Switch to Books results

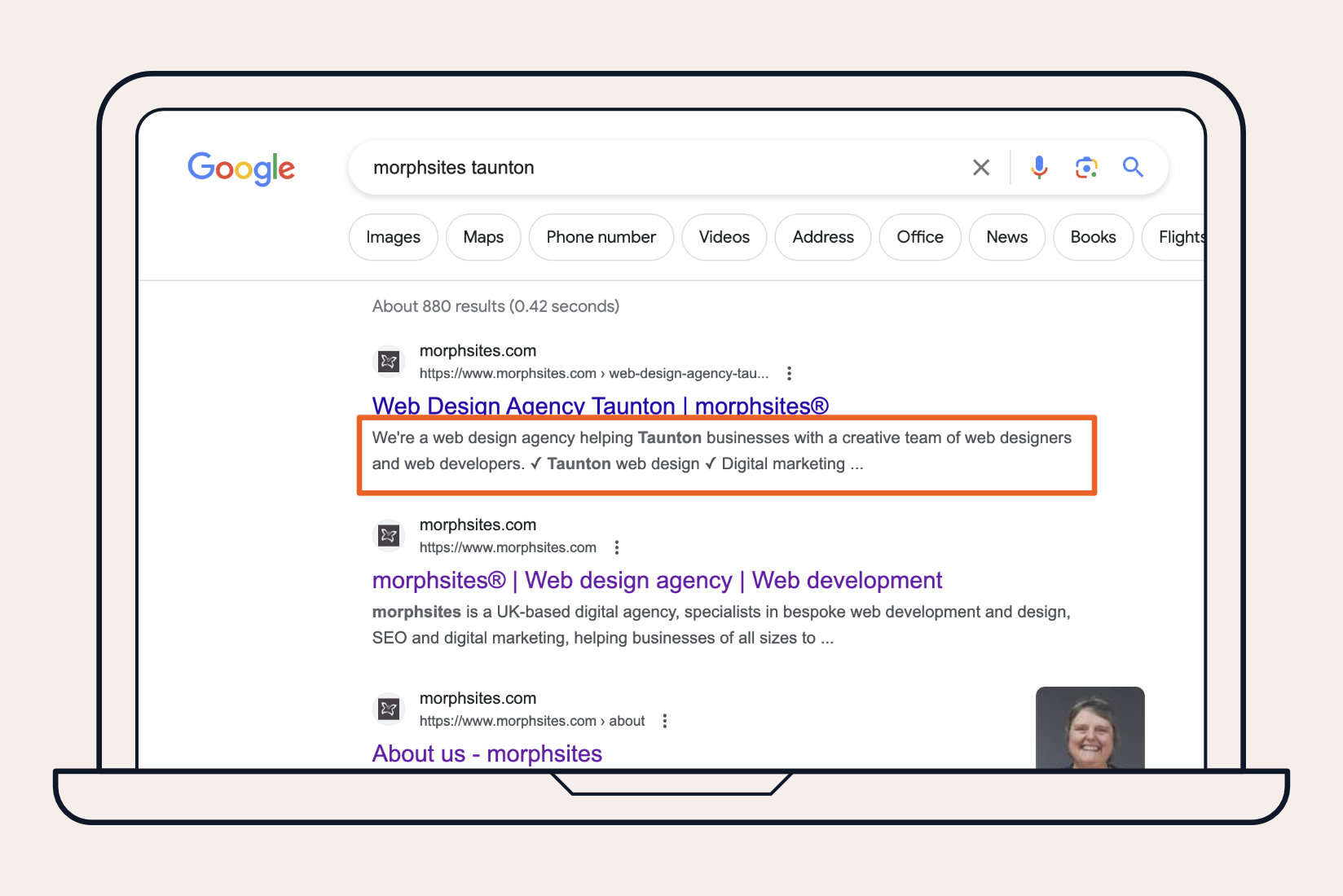[x=1093, y=237]
